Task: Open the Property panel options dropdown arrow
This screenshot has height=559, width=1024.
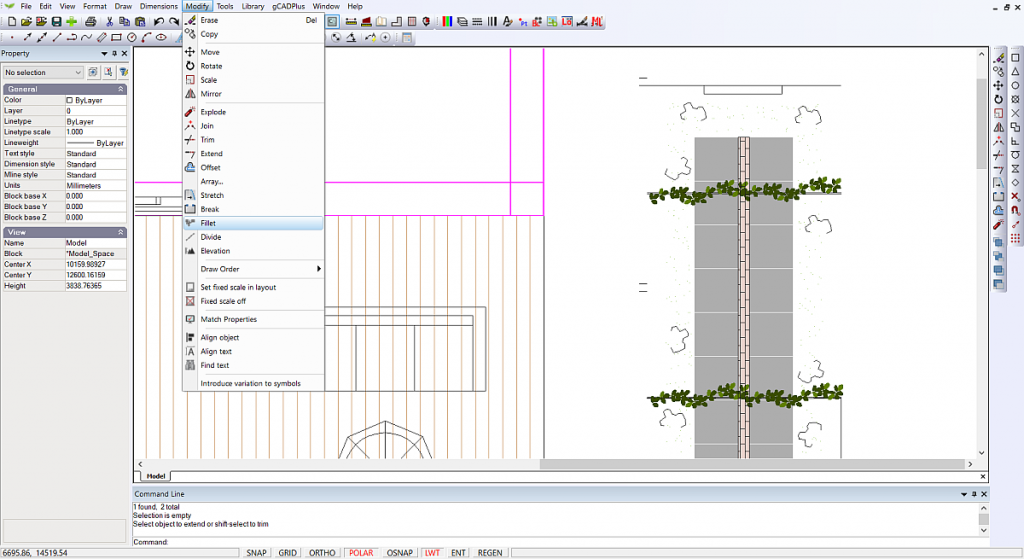Action: point(104,54)
